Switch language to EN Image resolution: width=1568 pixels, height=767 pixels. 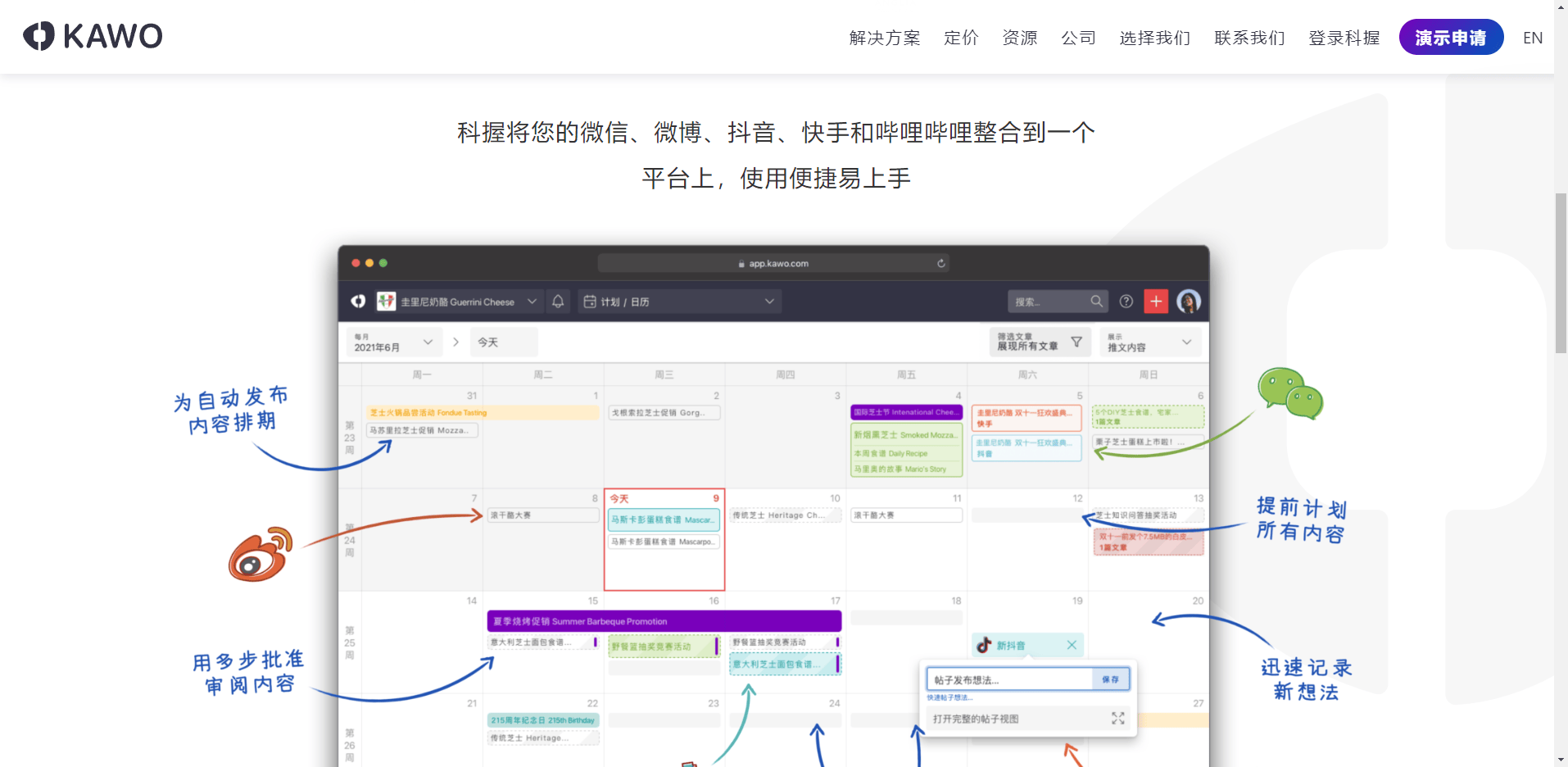pyautogui.click(x=1532, y=38)
